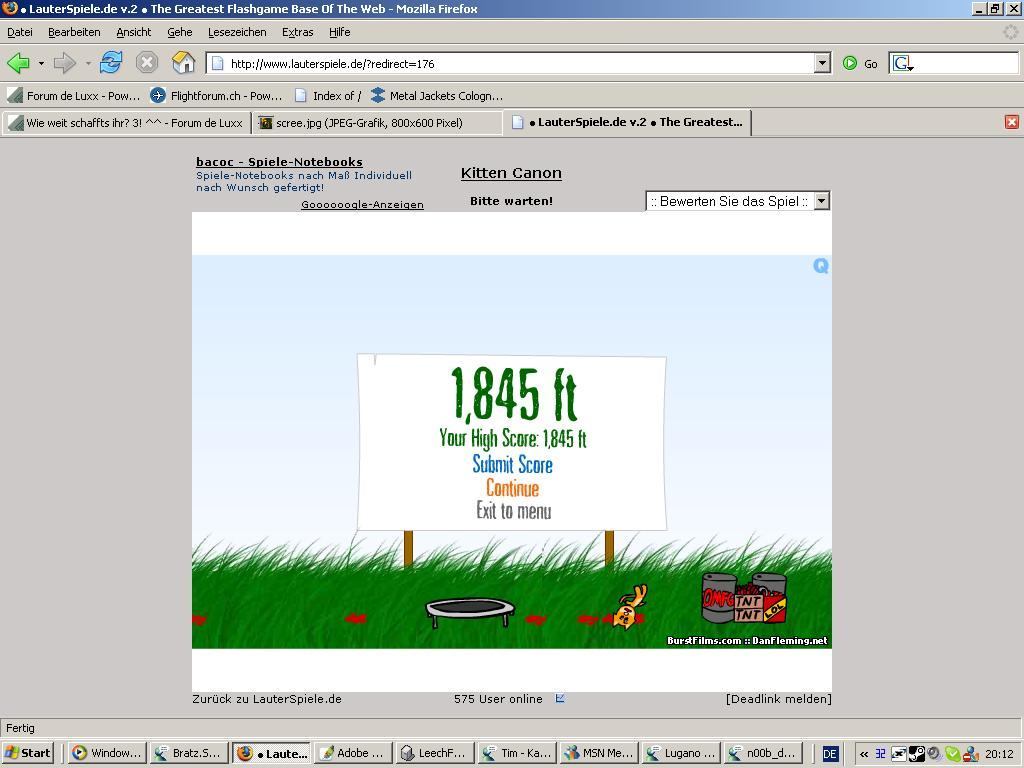Click the Bitte warten! text
The height and width of the screenshot is (768, 1024).
[511, 201]
